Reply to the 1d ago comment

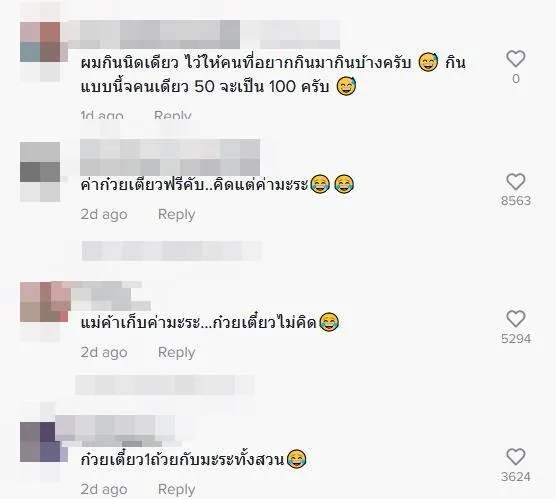click(x=173, y=115)
